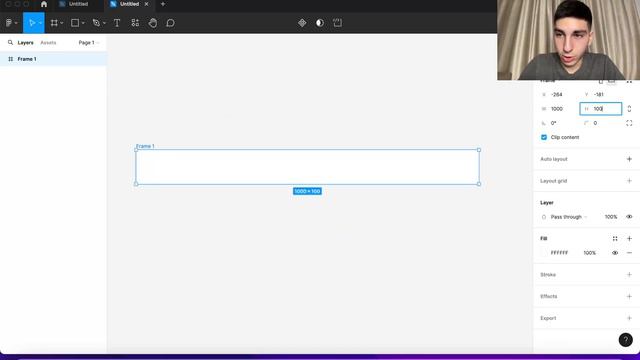Close the active Untitled tab
The width and height of the screenshot is (640, 360).
click(x=147, y=4)
